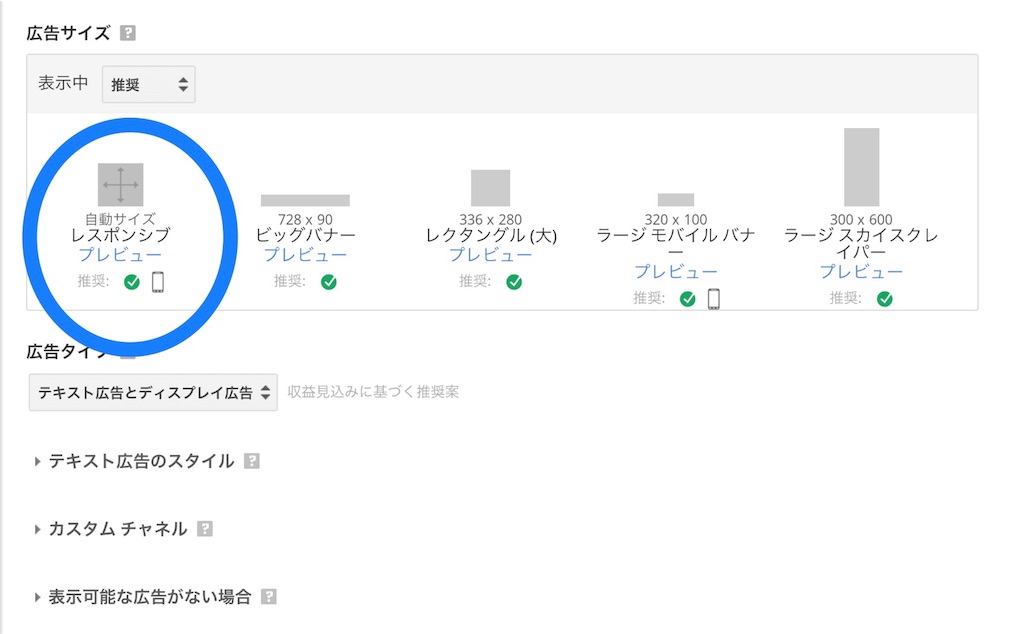Click the green checkmark for ラージスカイスクレイパー
The width and height of the screenshot is (1024, 634).
click(884, 297)
